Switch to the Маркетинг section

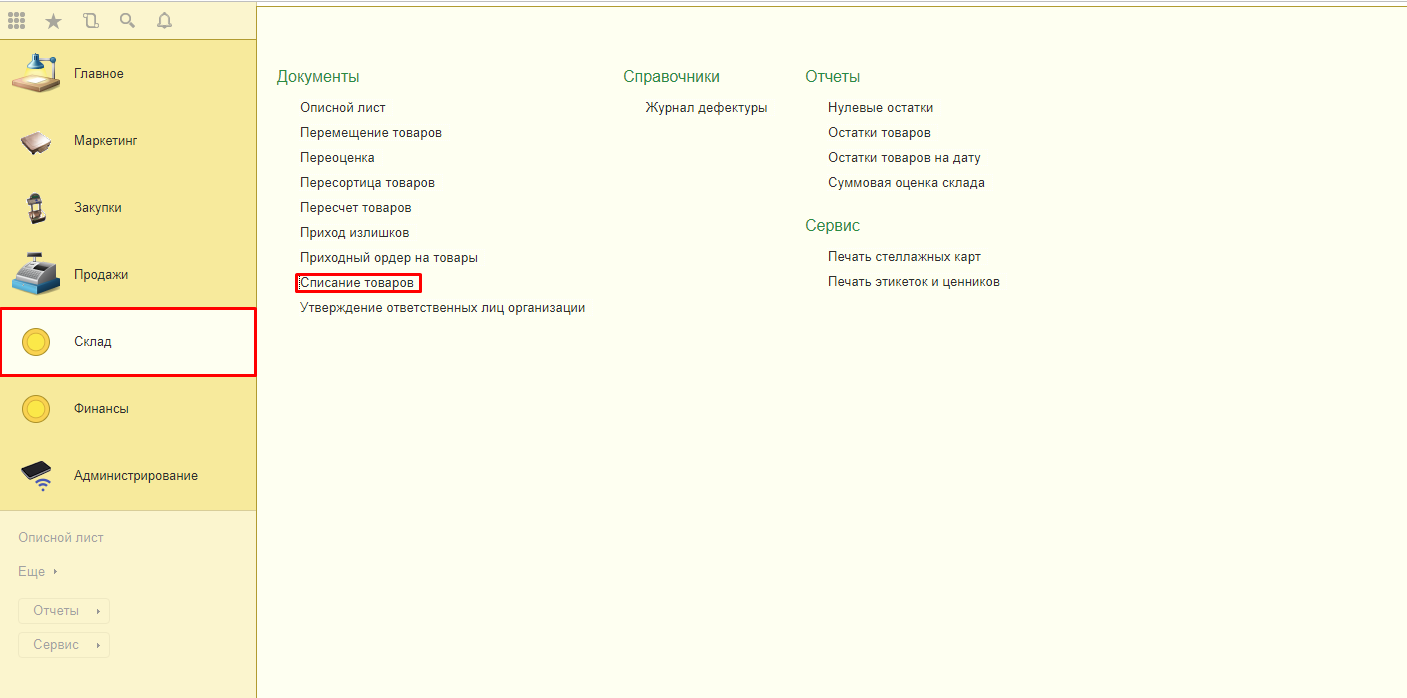click(x=105, y=141)
